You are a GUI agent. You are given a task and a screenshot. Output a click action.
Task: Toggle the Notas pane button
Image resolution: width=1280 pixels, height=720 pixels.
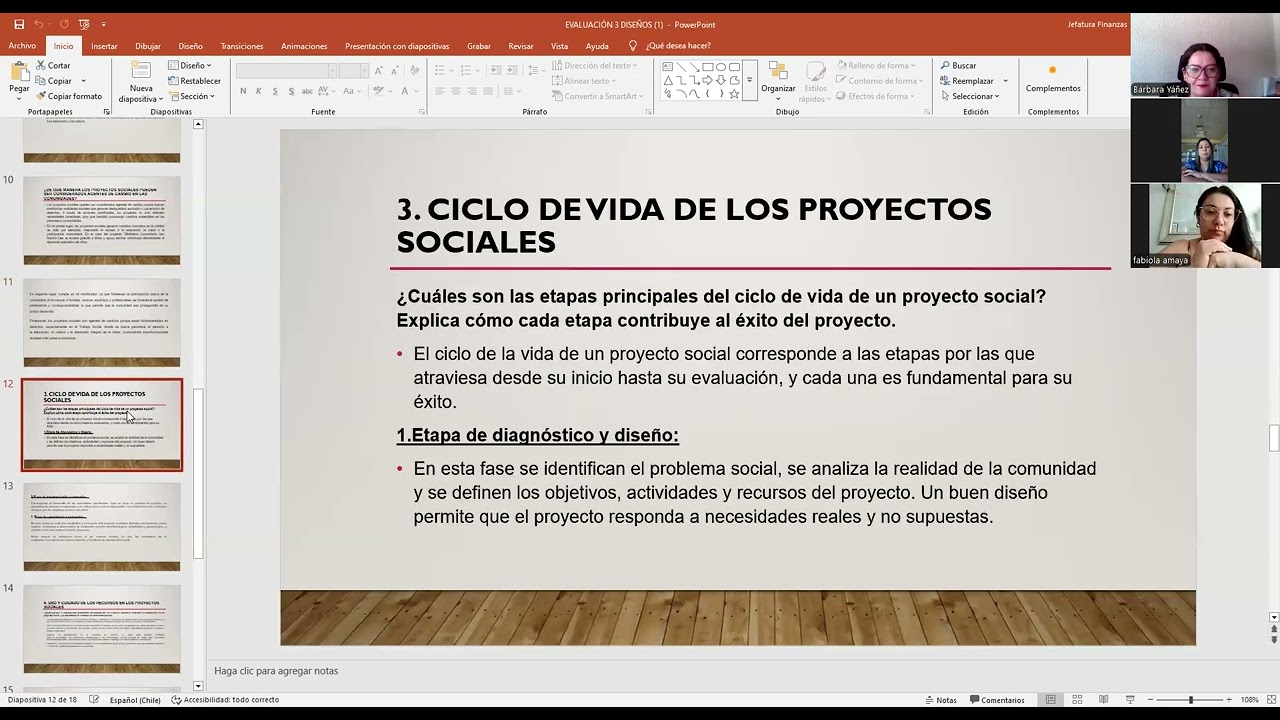click(940, 700)
